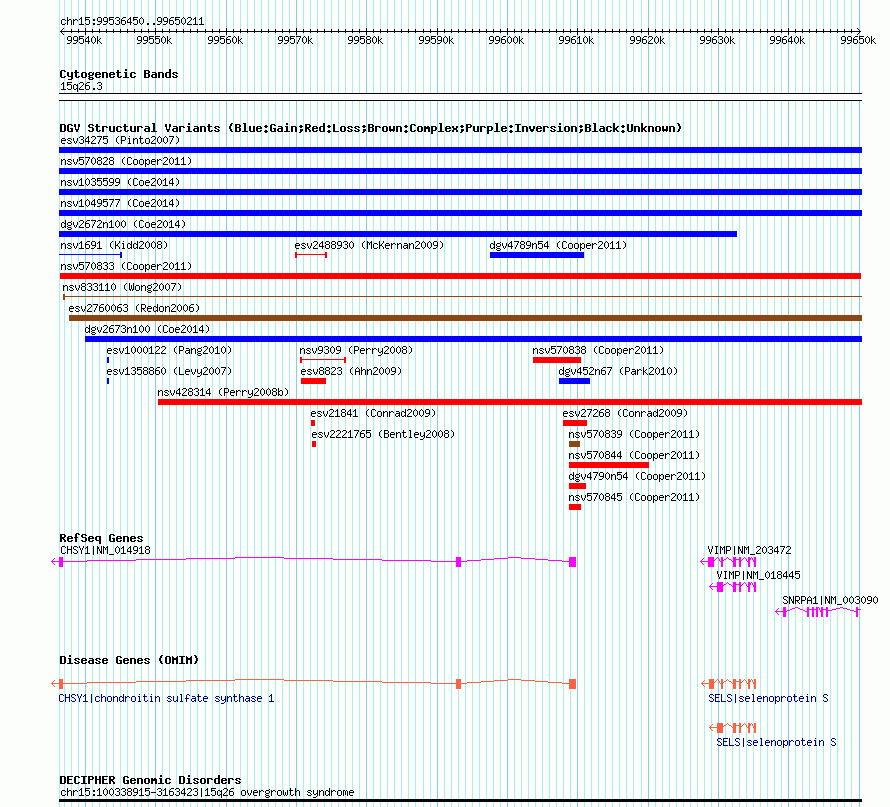Click the blue bar under dgv4789n54
Image resolution: width=890 pixels, height=807 pixels.
coord(537,255)
